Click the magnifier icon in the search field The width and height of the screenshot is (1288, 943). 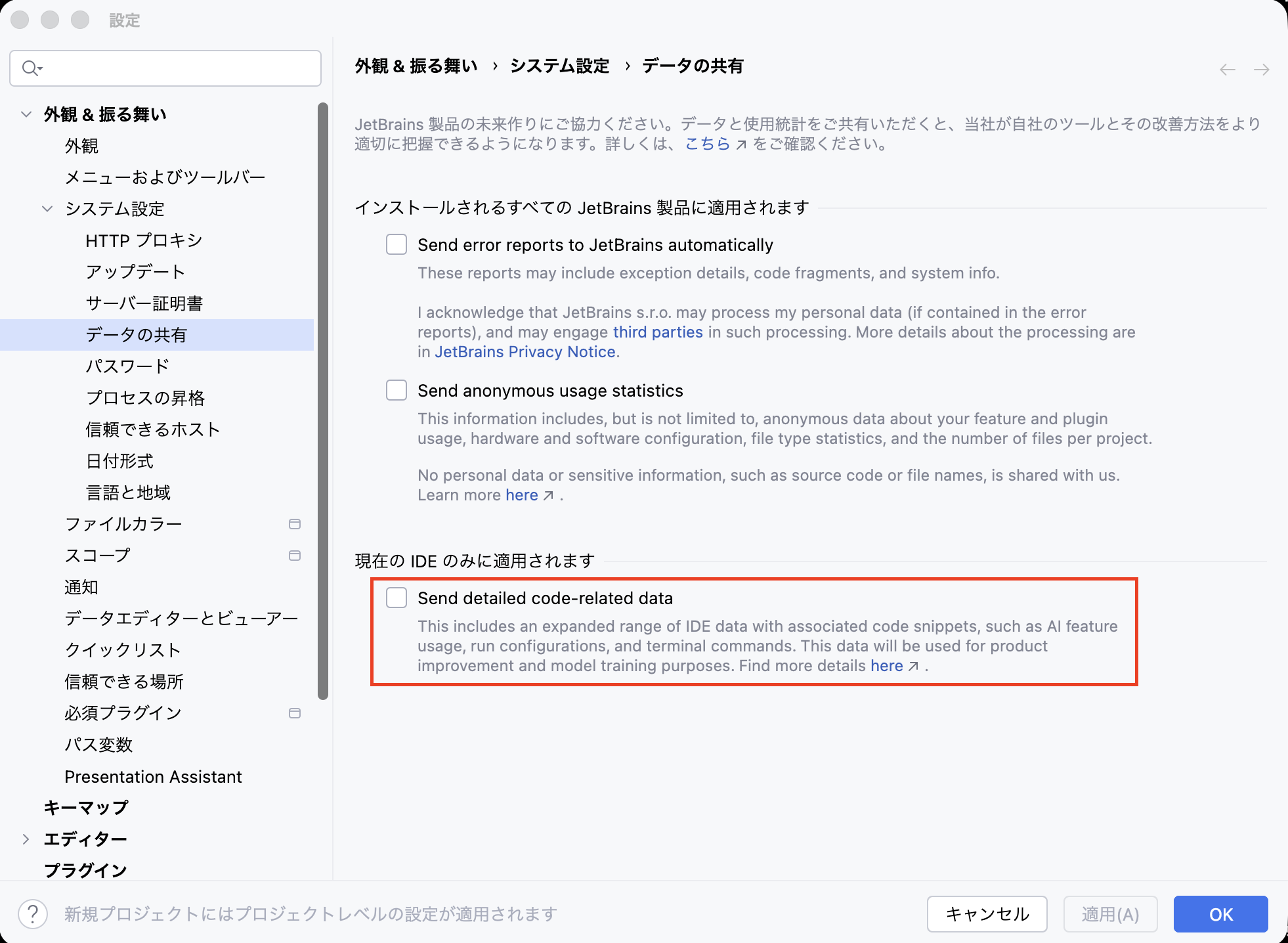point(31,68)
